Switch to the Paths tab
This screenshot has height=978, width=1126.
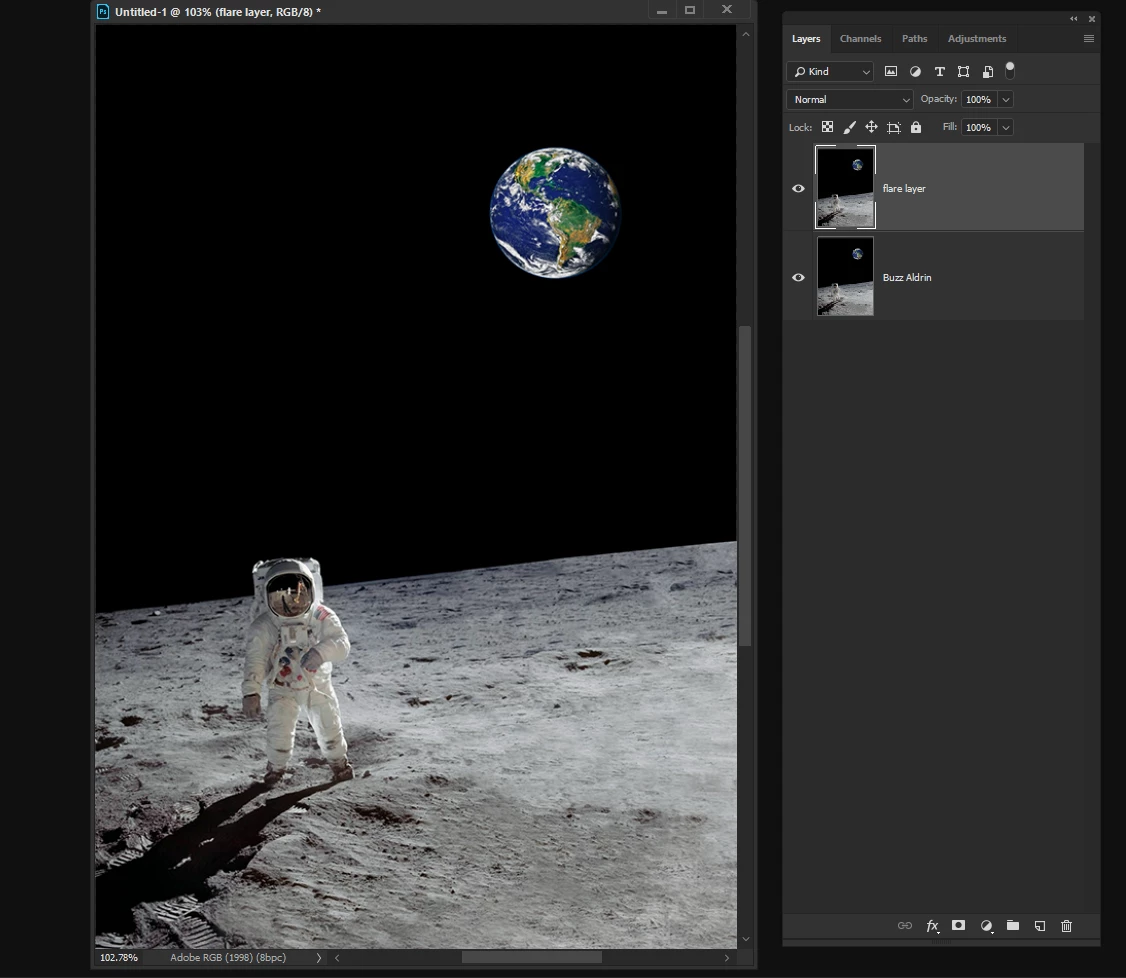click(914, 39)
